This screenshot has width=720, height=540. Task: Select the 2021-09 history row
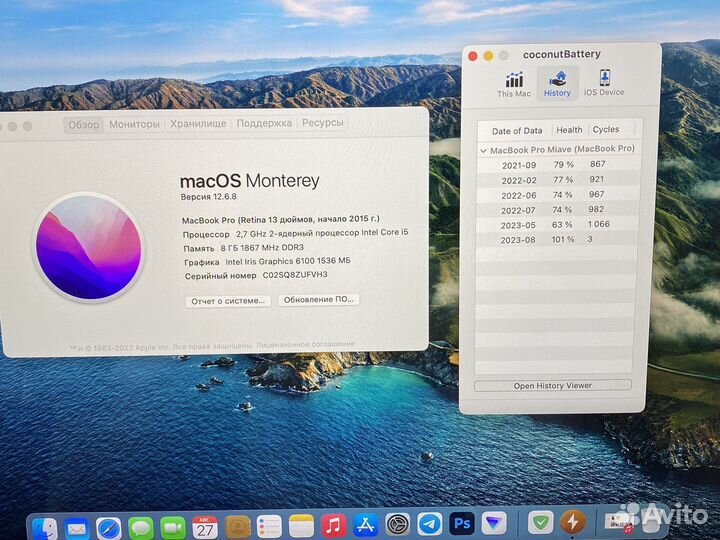(x=559, y=164)
